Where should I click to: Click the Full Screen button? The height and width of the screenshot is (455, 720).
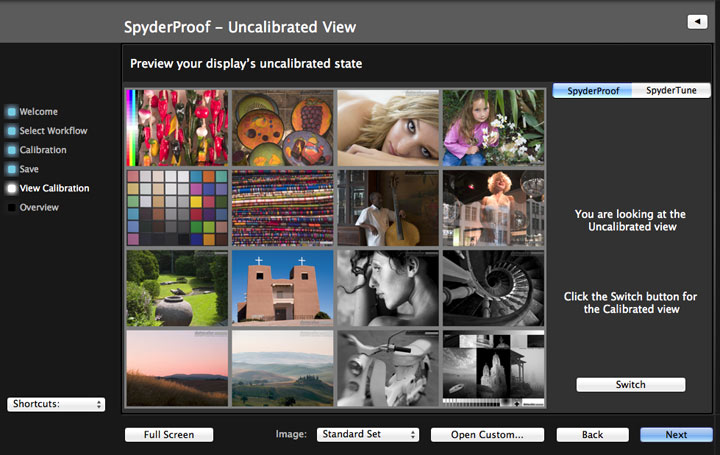point(169,435)
